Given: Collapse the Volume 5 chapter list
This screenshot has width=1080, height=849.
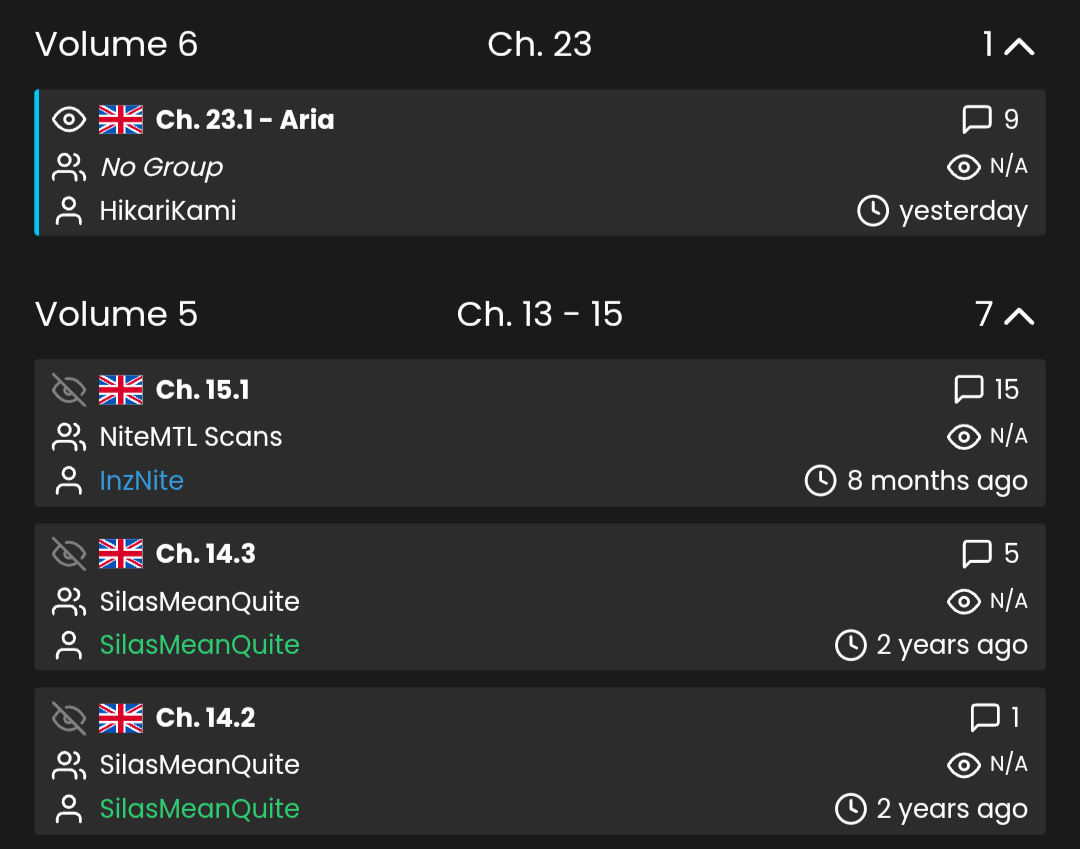Looking at the screenshot, I should [x=1018, y=315].
